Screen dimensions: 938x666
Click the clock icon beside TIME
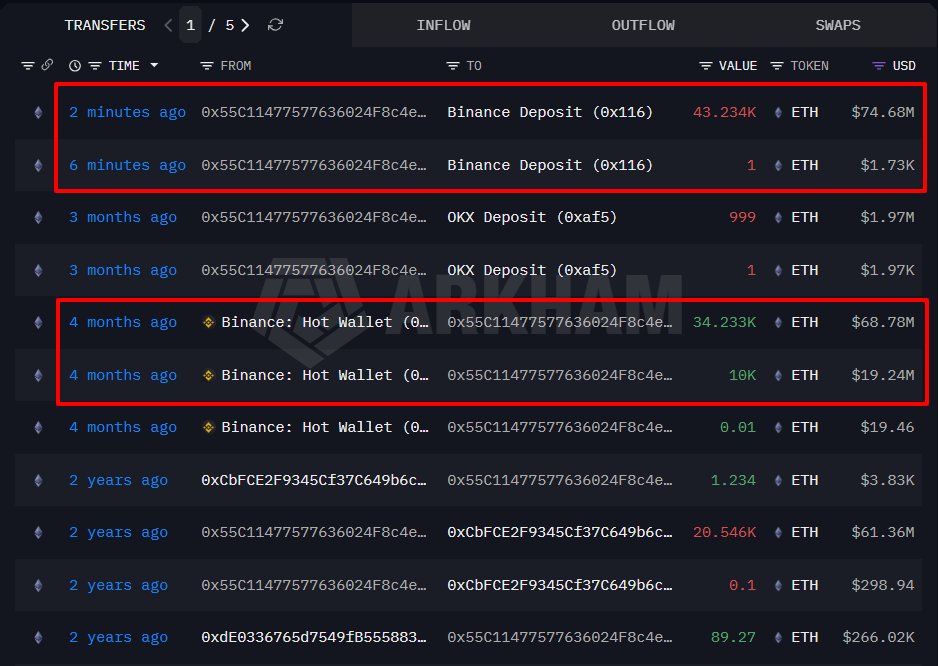[x=75, y=66]
